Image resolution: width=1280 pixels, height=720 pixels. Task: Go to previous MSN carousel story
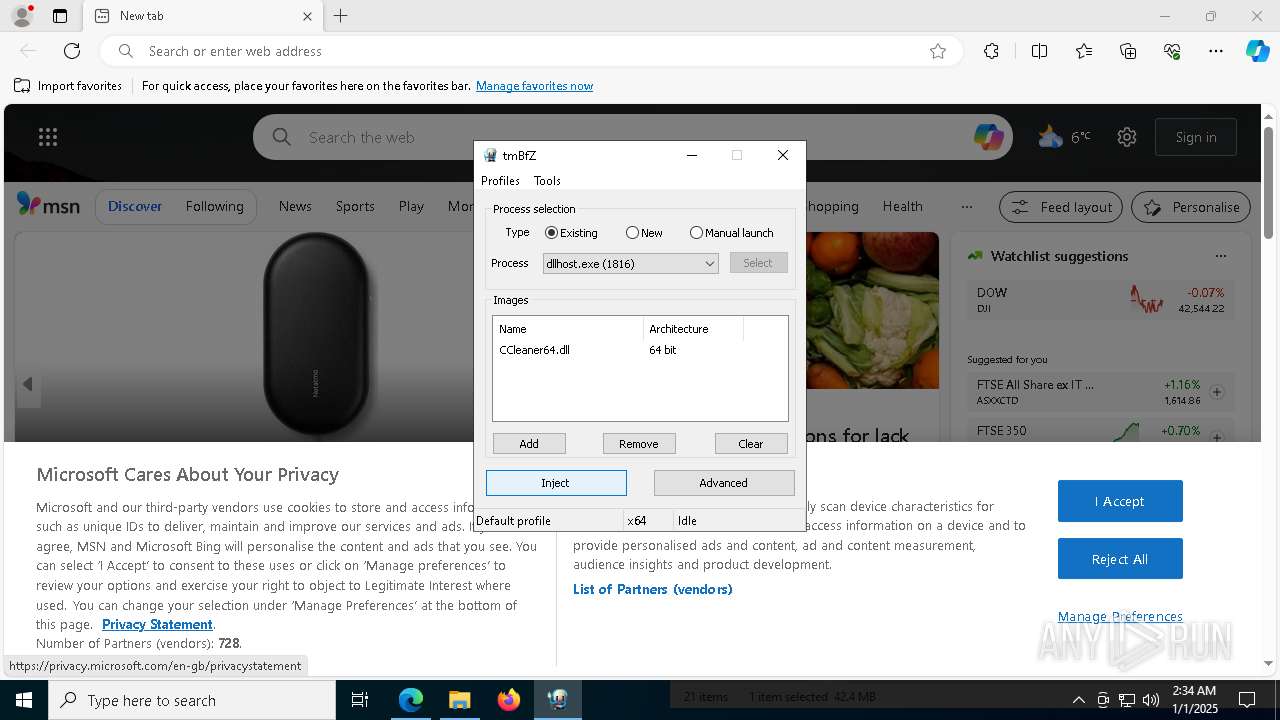click(28, 384)
